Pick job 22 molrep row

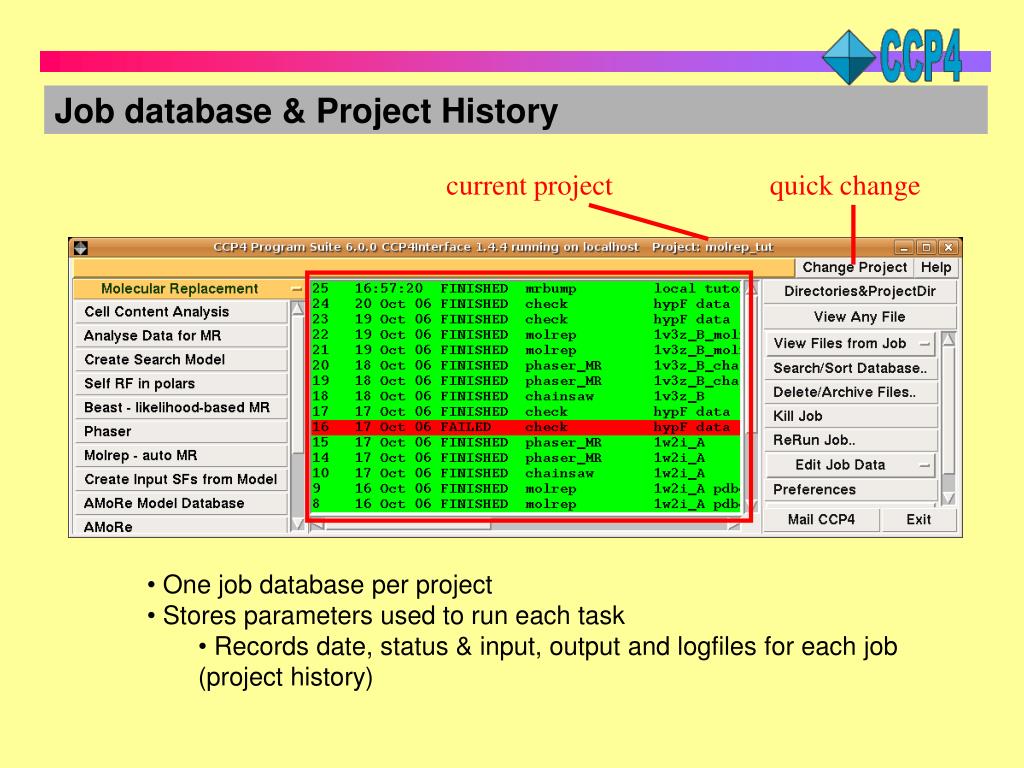coord(526,335)
